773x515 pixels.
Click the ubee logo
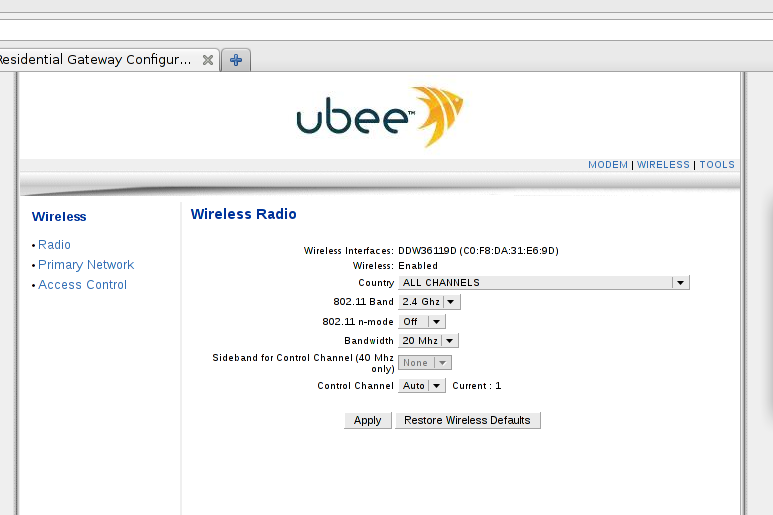click(x=380, y=117)
